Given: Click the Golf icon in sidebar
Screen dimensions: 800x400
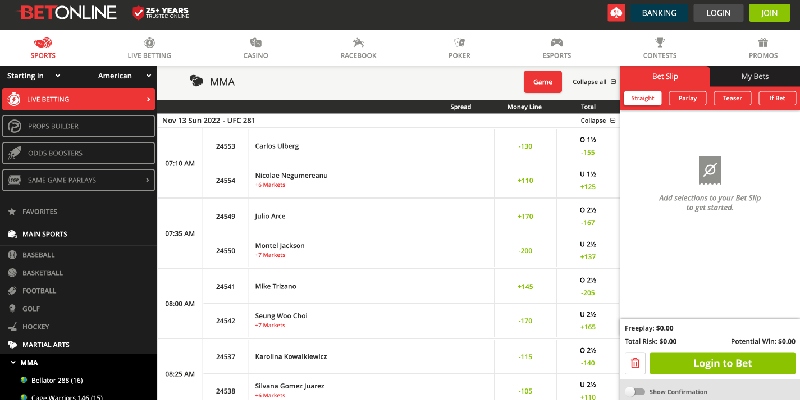Looking at the screenshot, I should point(12,308).
